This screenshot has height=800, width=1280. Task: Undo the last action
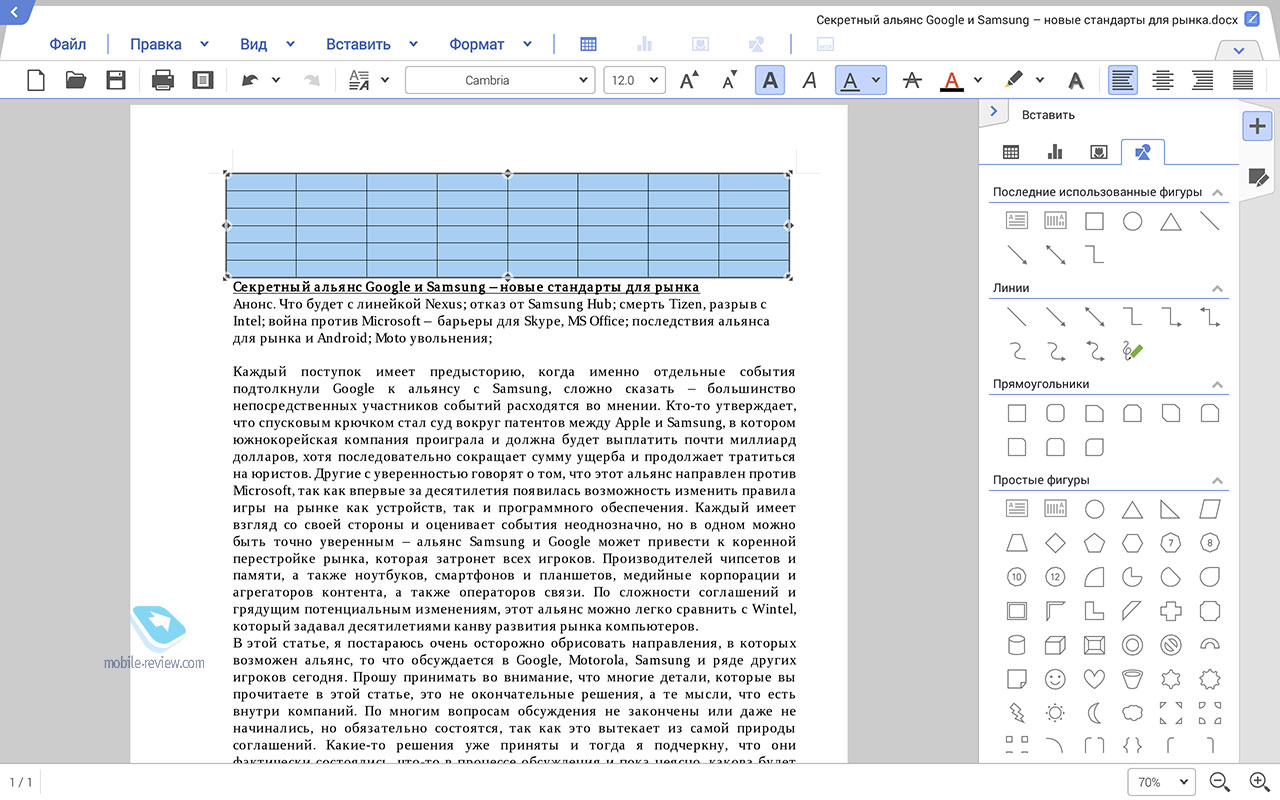249,81
